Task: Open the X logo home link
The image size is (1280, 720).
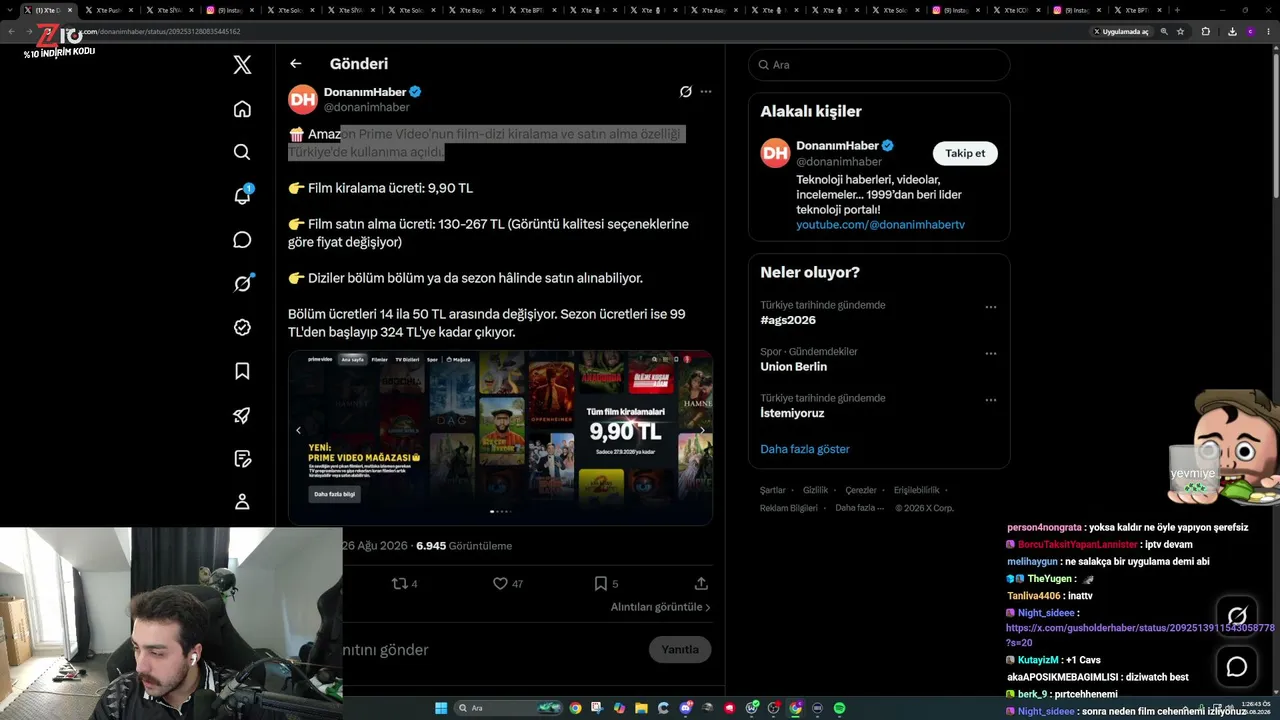Action: click(242, 65)
